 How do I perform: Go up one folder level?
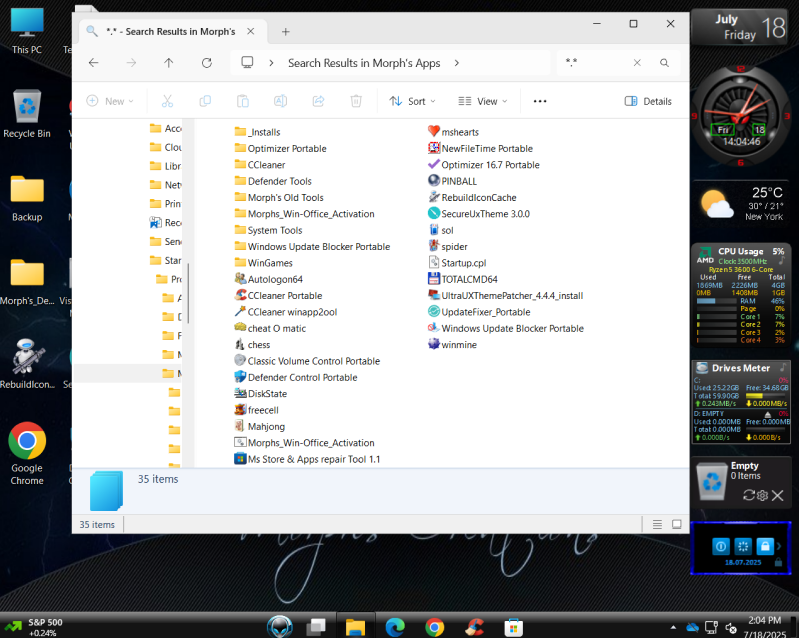169,63
